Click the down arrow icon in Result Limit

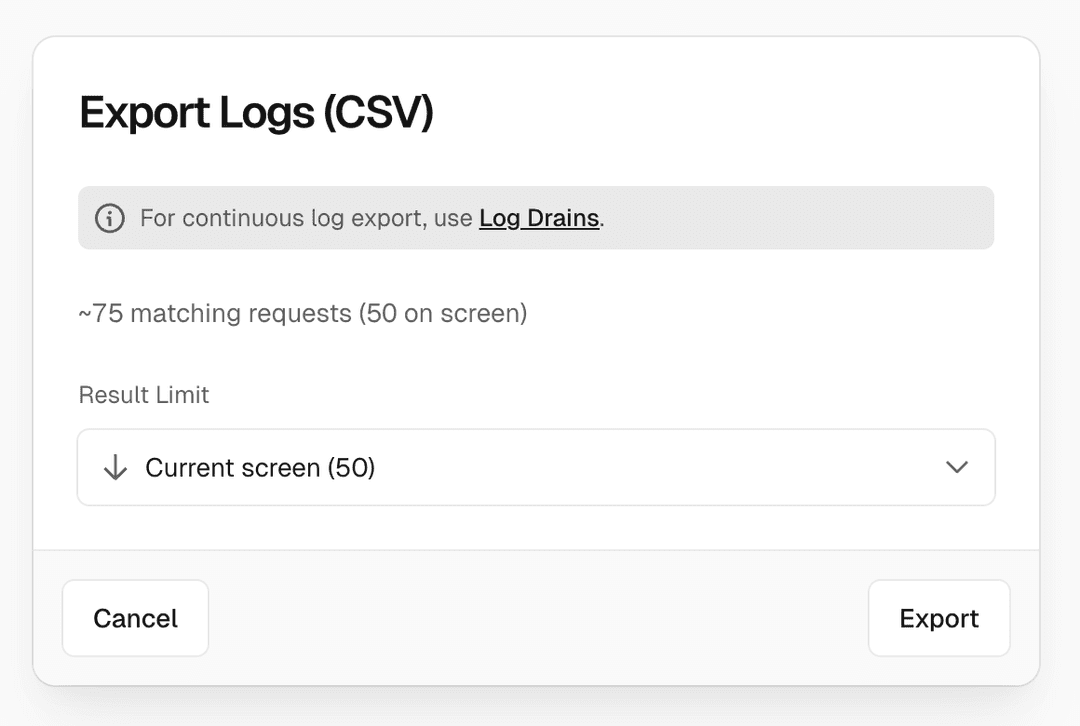pos(116,467)
